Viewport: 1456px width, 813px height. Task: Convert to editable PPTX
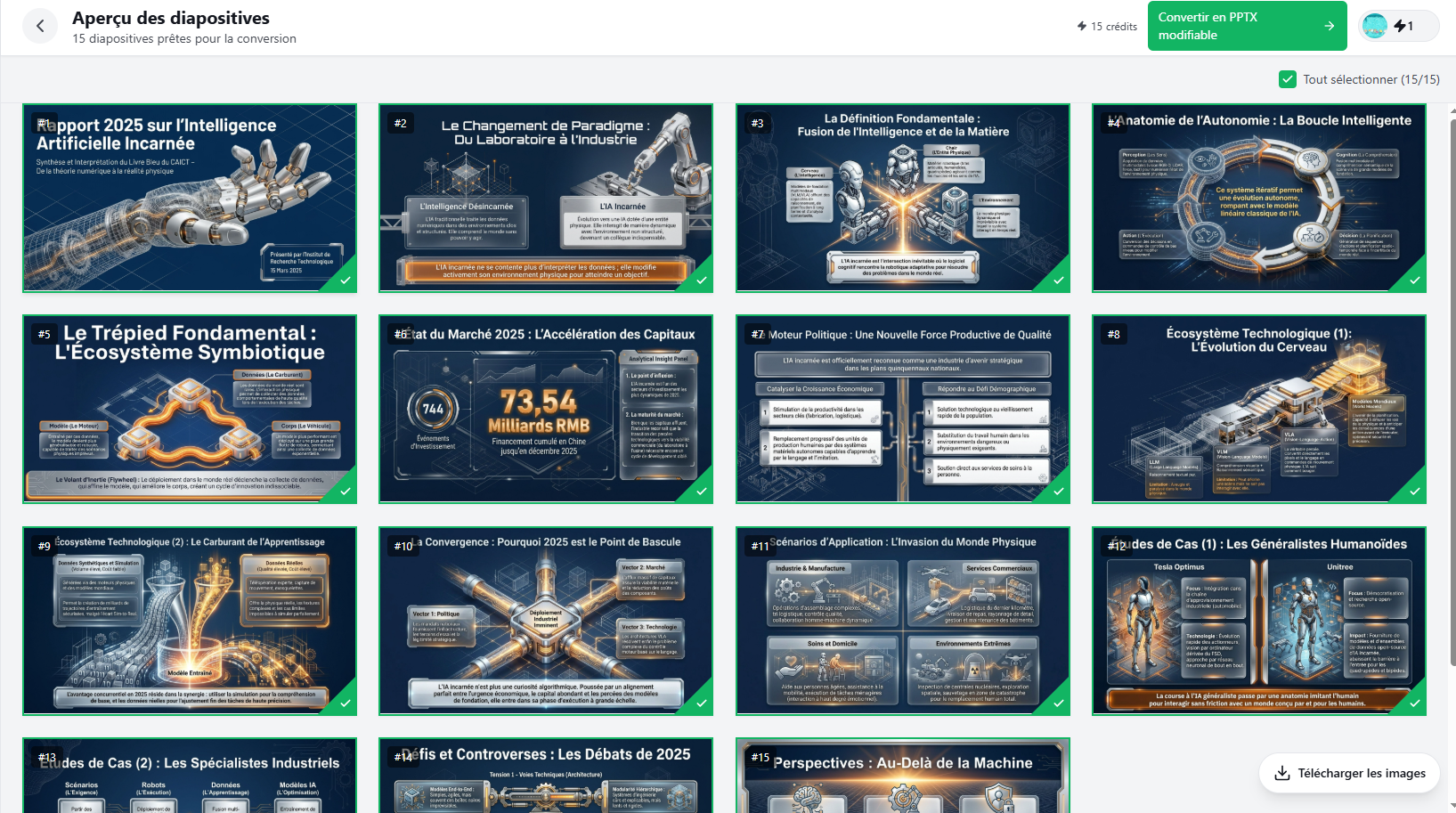point(1247,26)
